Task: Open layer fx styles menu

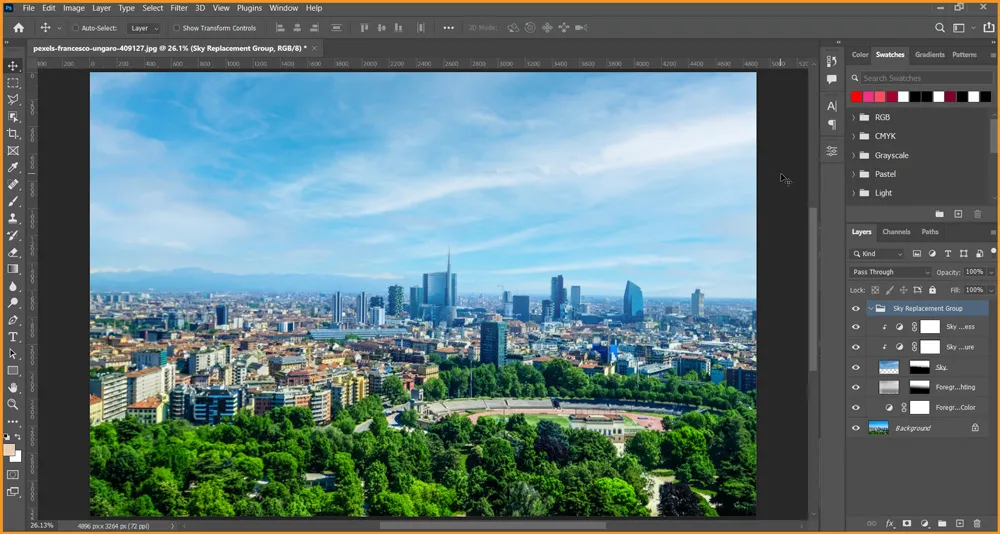Action: click(890, 524)
